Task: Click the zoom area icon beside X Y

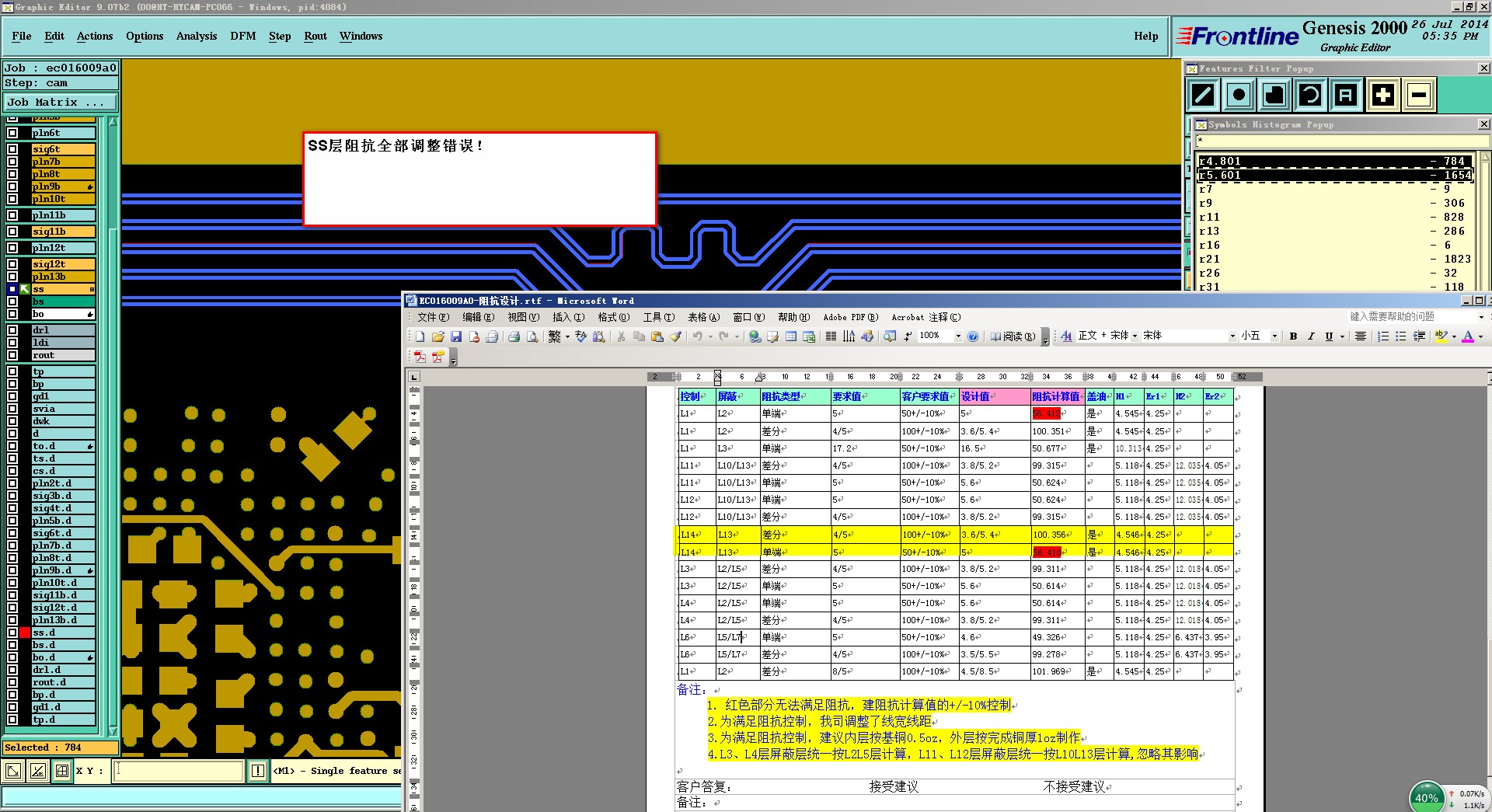Action: [x=13, y=771]
